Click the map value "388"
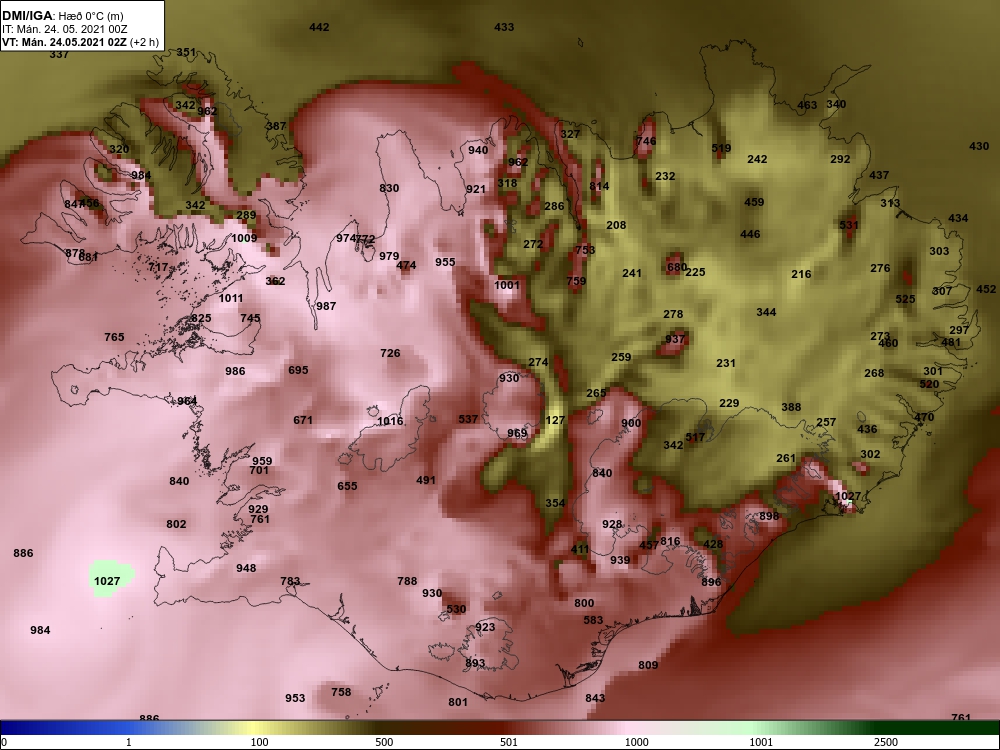 tap(791, 407)
